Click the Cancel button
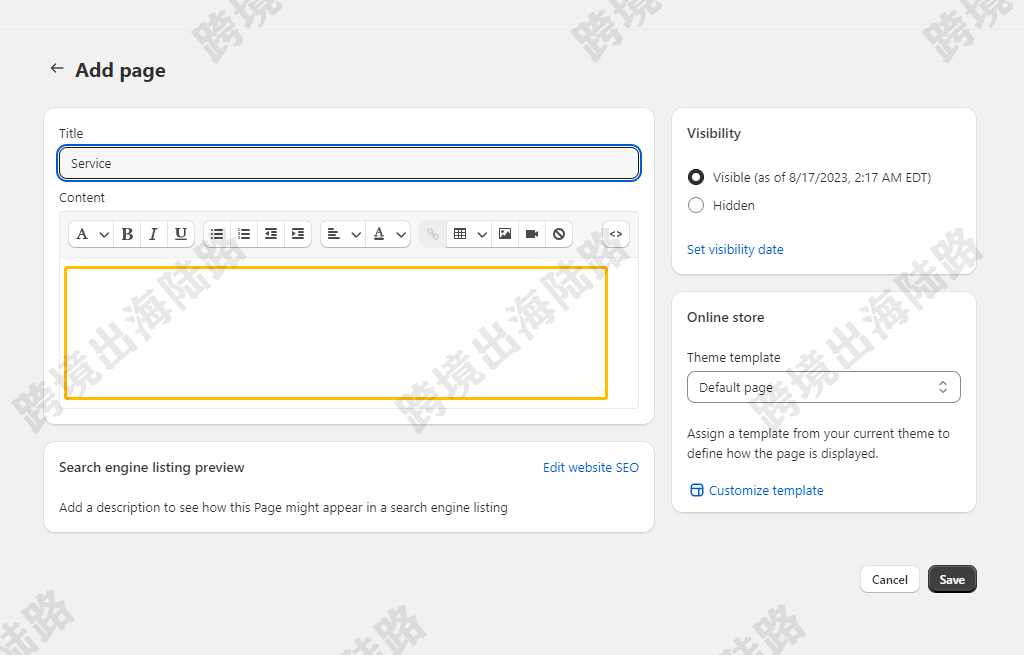 [x=889, y=579]
